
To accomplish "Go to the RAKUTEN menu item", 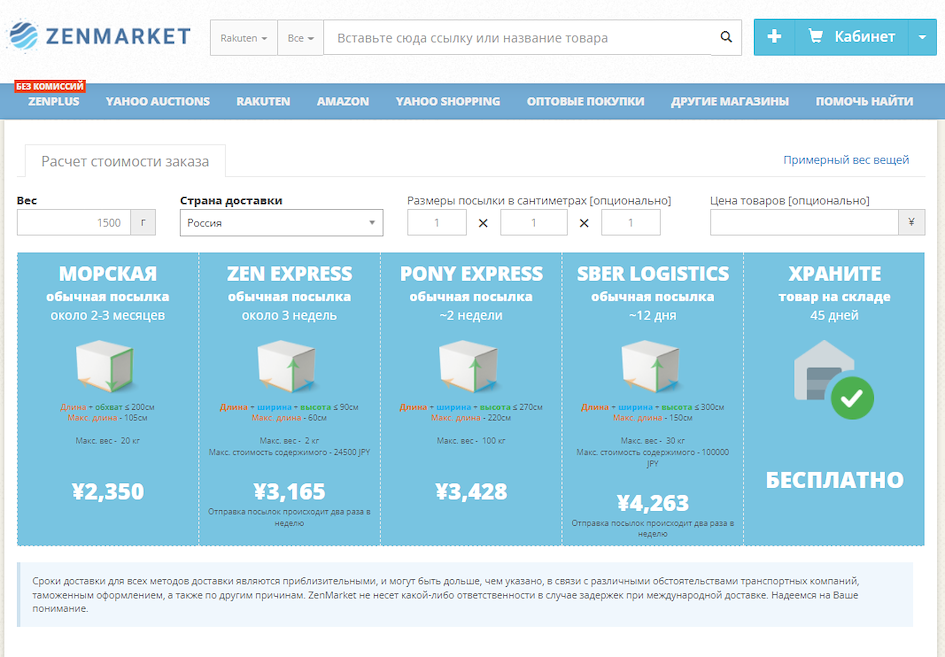I will (263, 101).
